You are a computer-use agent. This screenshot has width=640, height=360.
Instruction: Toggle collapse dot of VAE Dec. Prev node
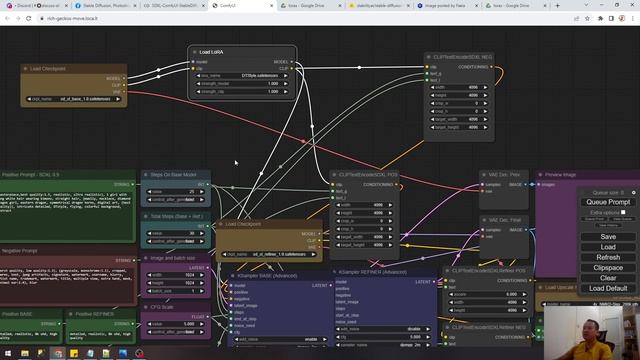coord(484,175)
